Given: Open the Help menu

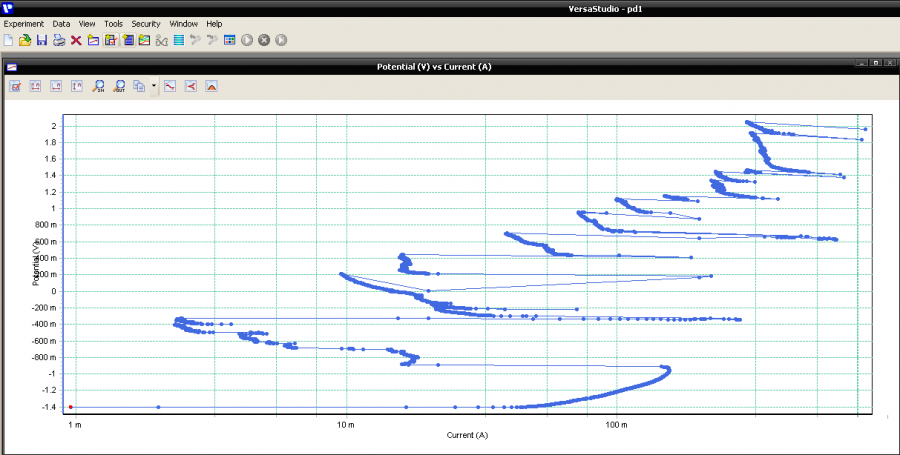Looking at the screenshot, I should (214, 24).
